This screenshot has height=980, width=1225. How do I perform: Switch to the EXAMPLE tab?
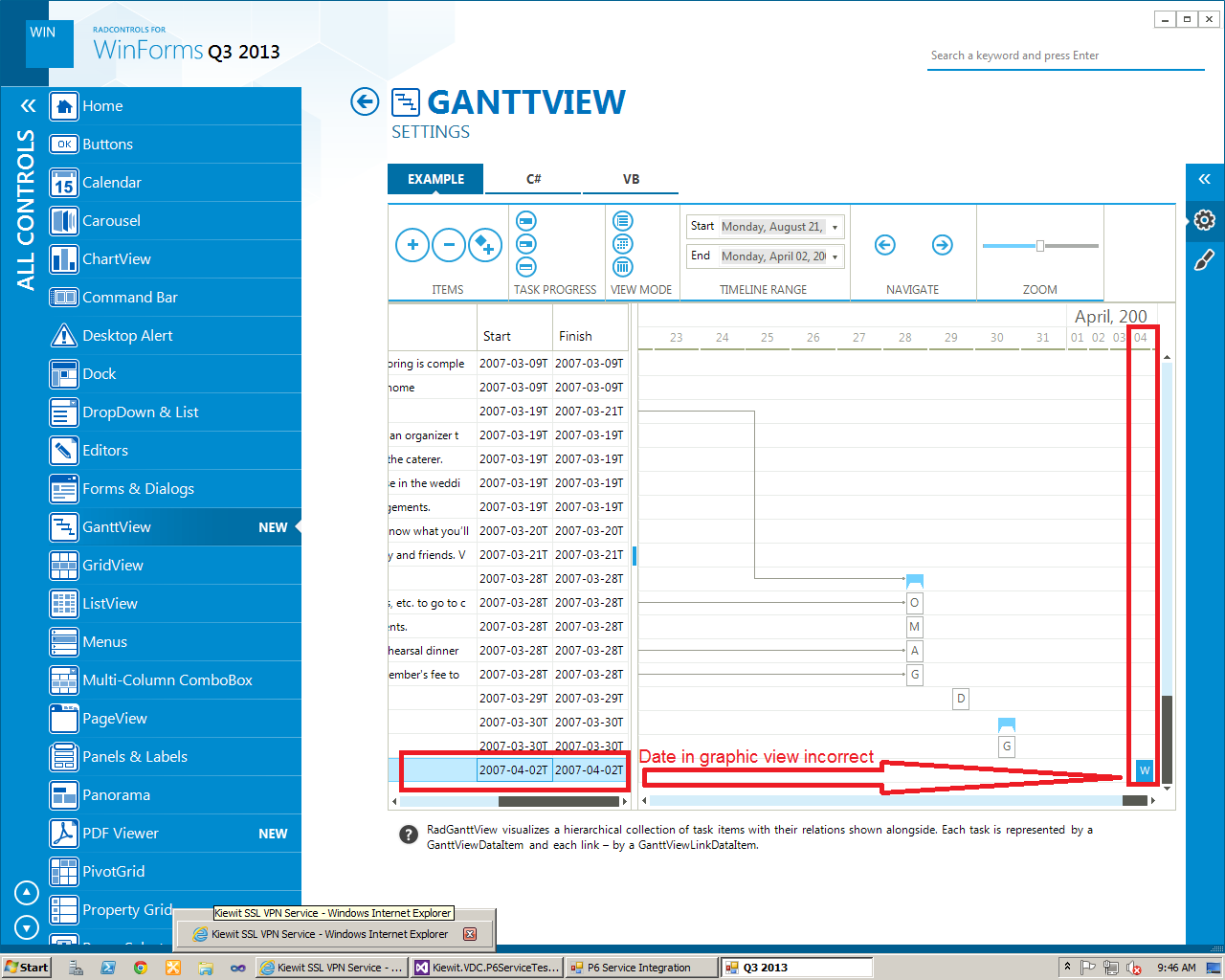pyautogui.click(x=435, y=179)
